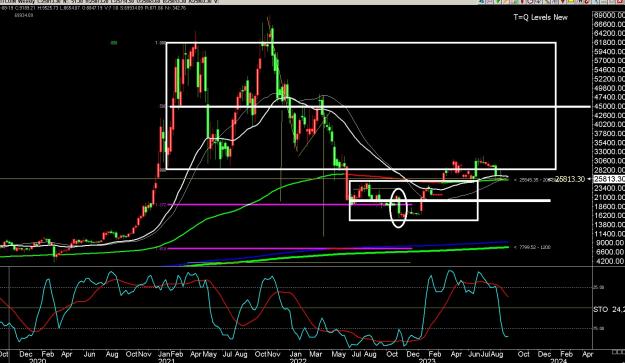Click the 33000.00 price axis label
The width and height of the screenshot is (625, 363).
[609, 152]
